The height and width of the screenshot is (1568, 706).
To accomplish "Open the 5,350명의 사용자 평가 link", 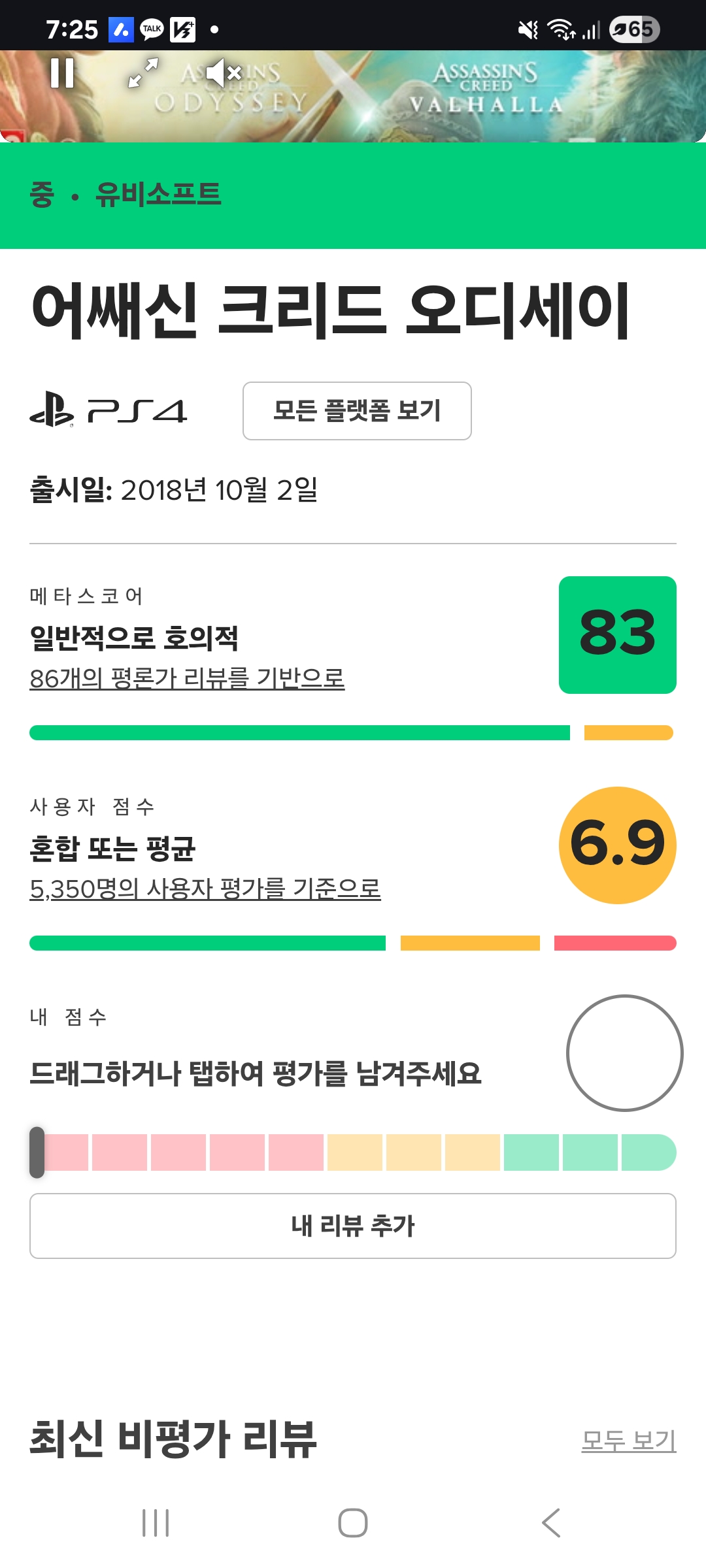I will [205, 889].
